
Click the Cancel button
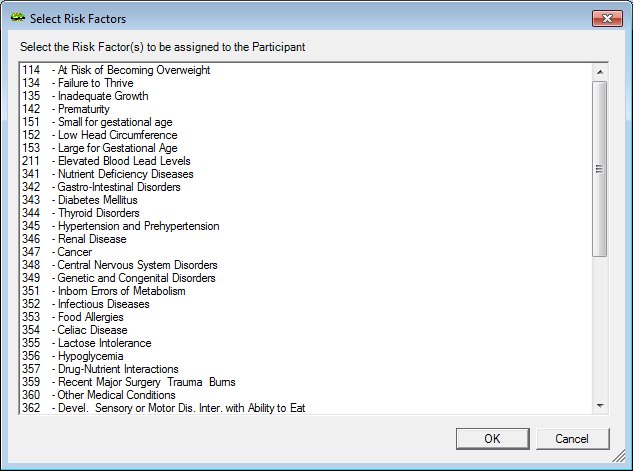[x=572, y=439]
